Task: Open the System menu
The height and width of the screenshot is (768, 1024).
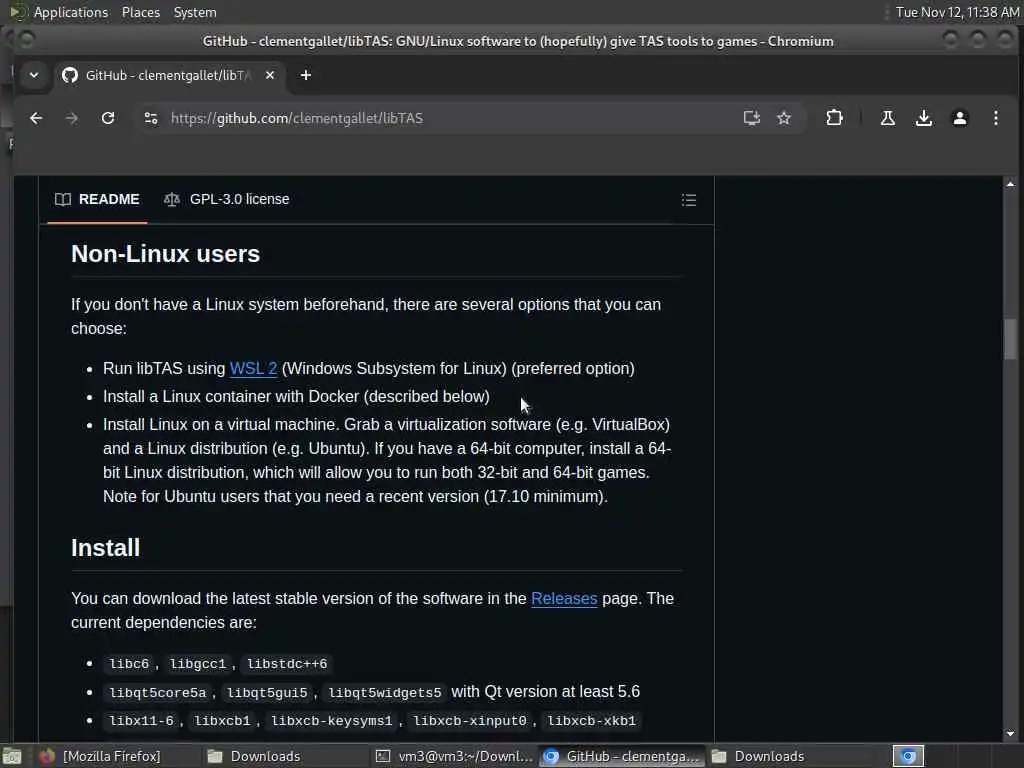Action: point(195,12)
